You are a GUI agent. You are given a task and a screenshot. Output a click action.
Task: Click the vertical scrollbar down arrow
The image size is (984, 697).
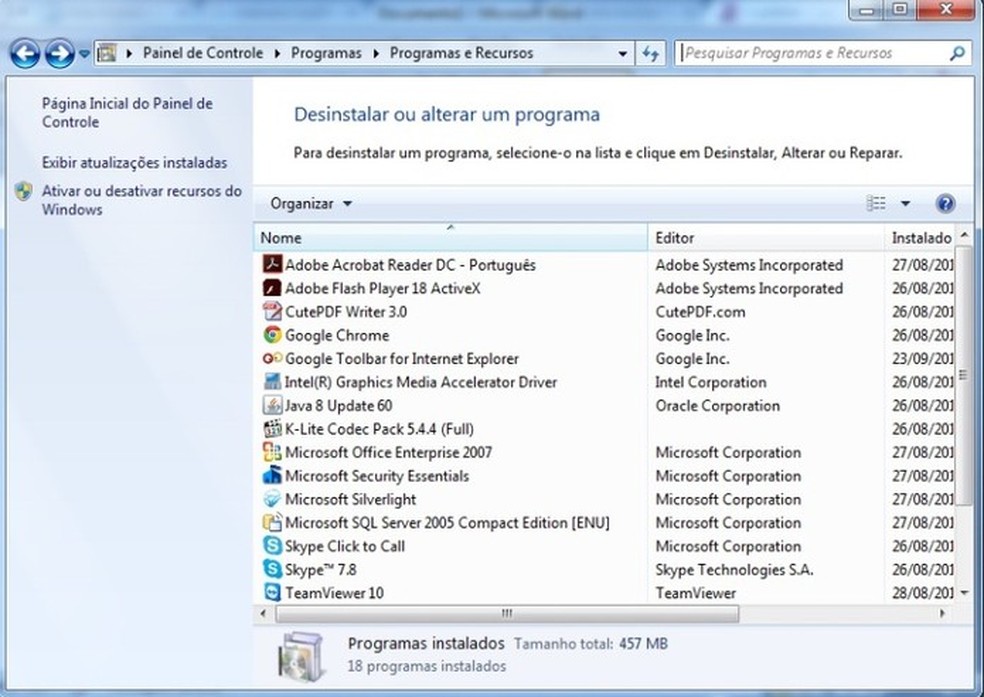click(x=965, y=592)
